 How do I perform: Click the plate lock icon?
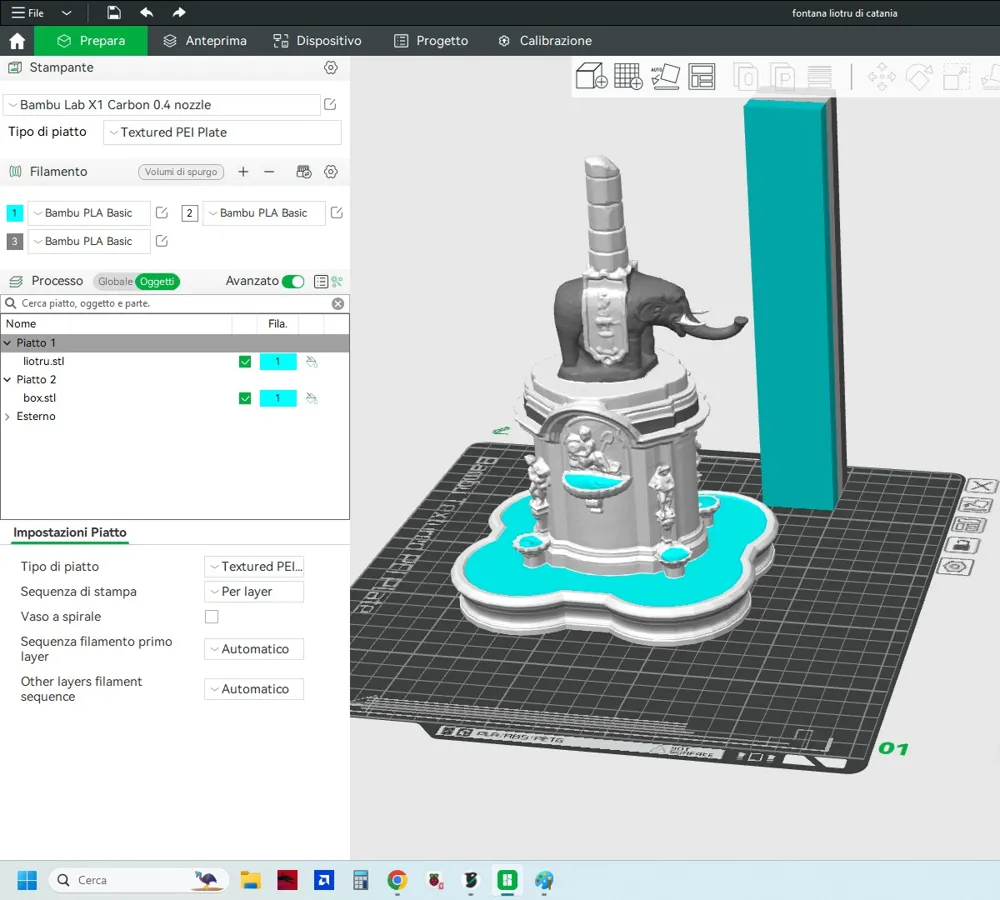960,545
